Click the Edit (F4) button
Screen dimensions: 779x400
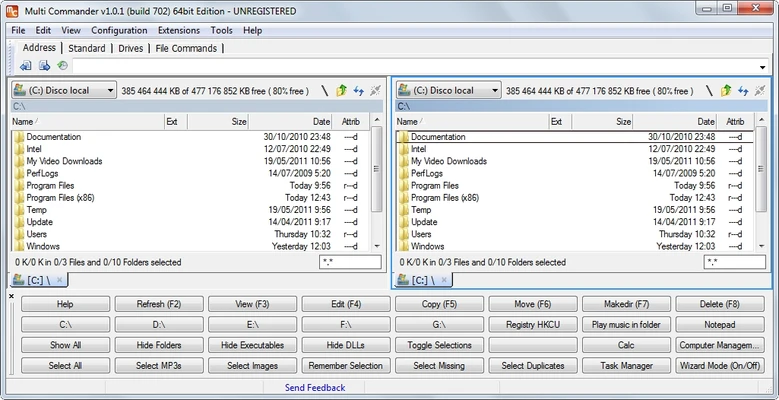tap(346, 304)
